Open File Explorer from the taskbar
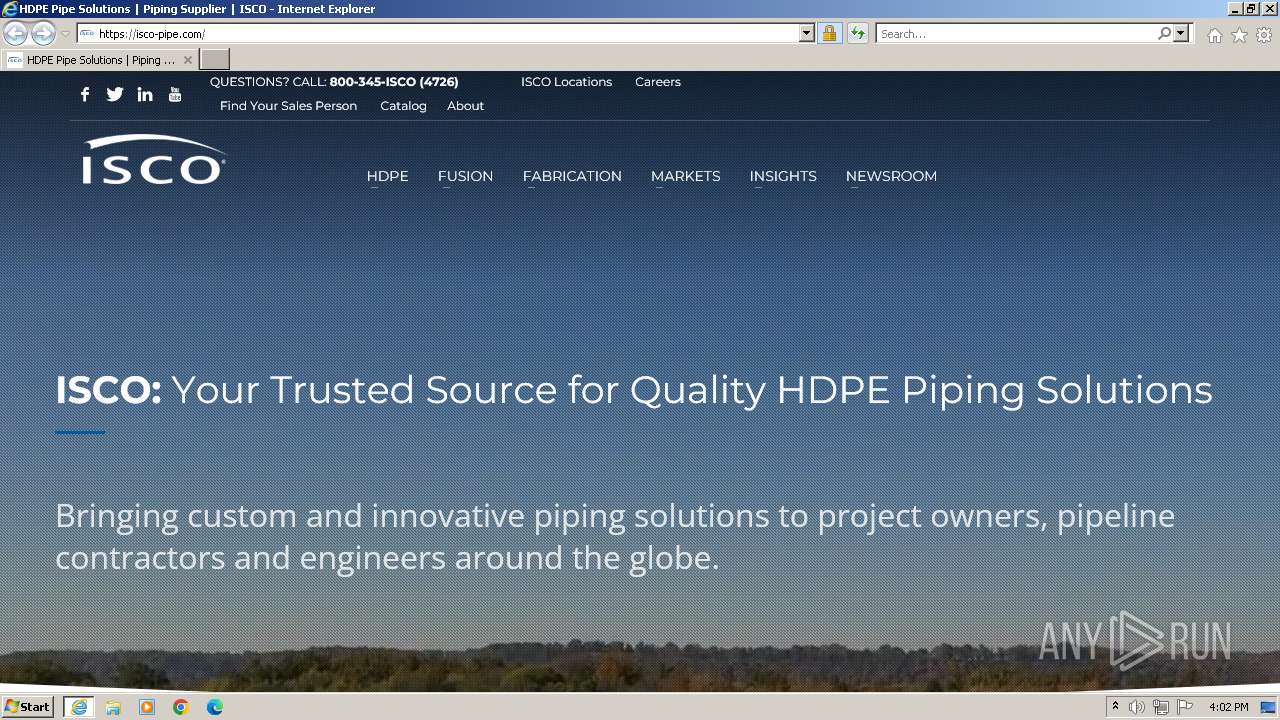Viewport: 1280px width, 720px height. pos(113,707)
